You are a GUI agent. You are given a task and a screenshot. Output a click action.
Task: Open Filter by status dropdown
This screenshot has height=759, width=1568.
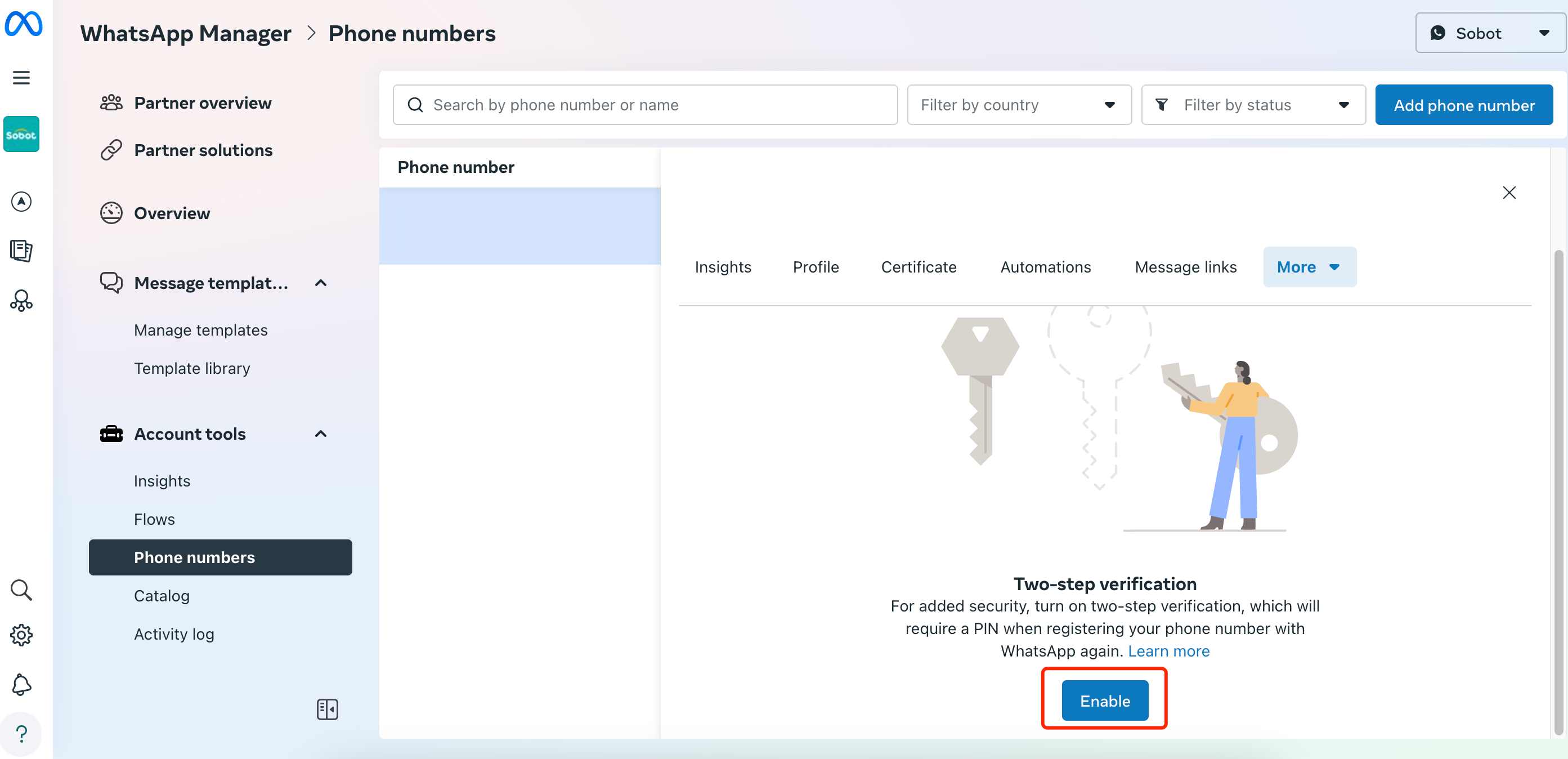pos(1255,104)
